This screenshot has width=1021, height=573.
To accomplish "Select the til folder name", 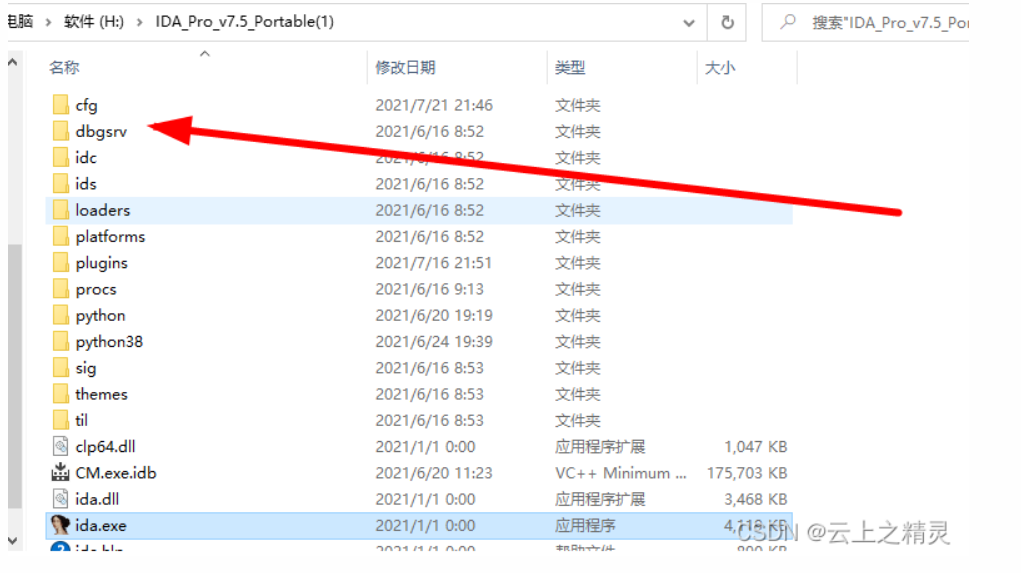I will (81, 420).
